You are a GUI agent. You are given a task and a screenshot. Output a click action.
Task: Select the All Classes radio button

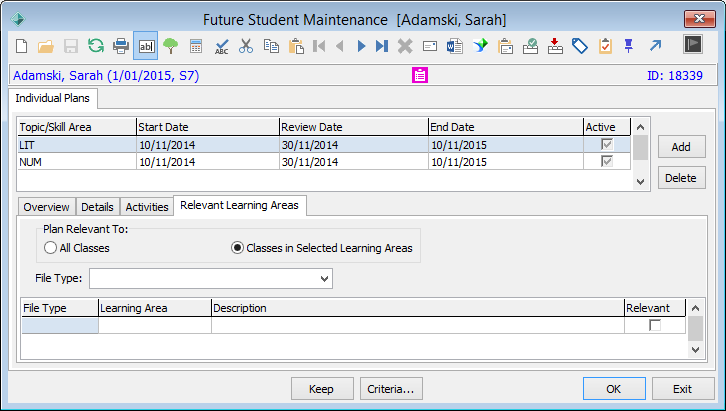[x=50, y=248]
